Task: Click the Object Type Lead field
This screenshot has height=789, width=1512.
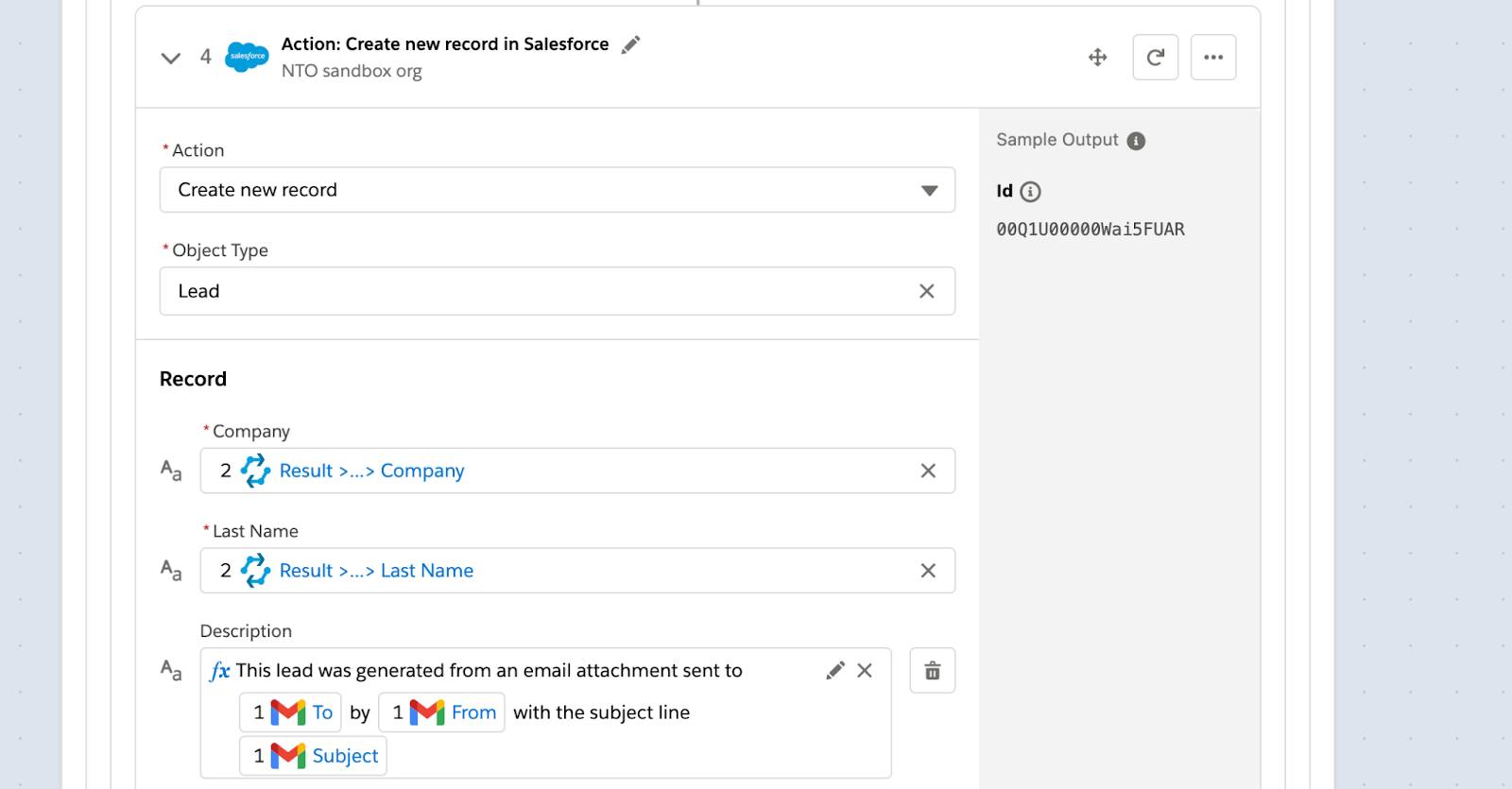Action: 558,291
